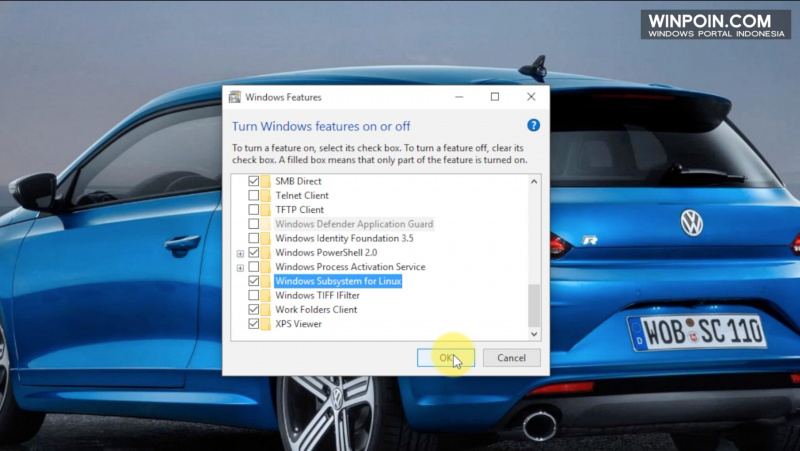
Task: Open the blue help question-mark icon
Action: 533,125
